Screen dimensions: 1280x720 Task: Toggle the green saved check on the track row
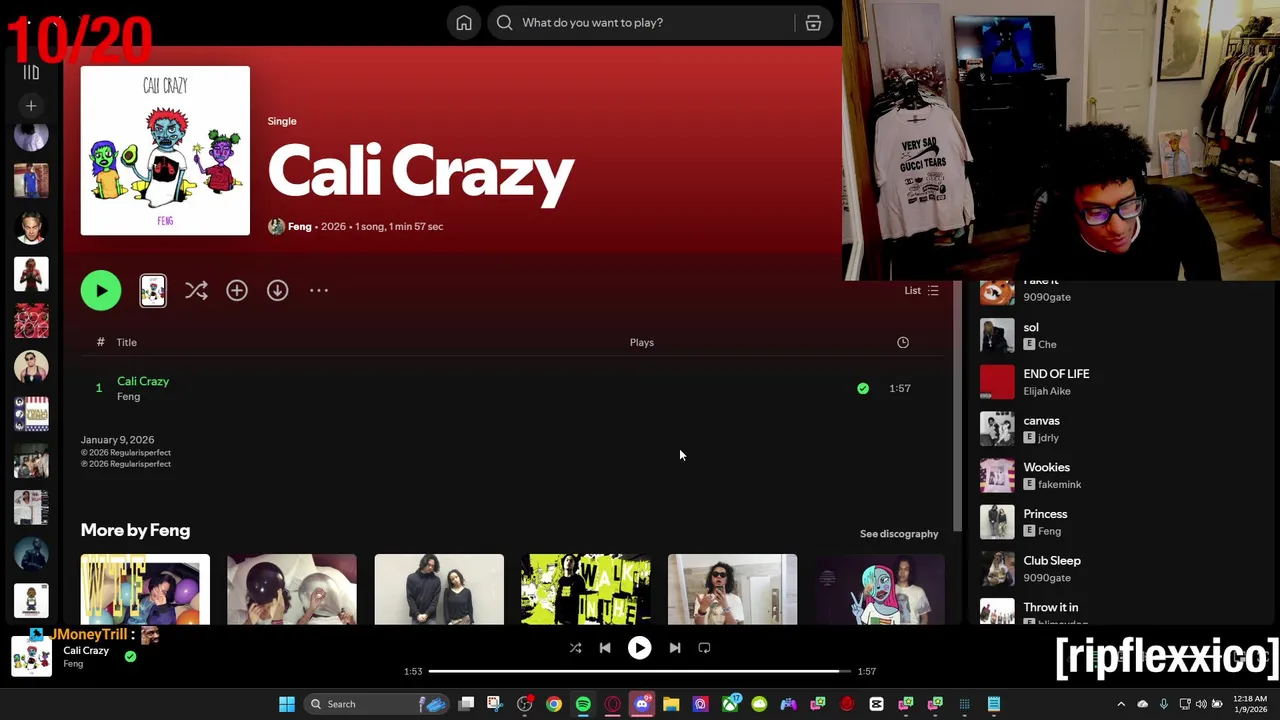863,388
